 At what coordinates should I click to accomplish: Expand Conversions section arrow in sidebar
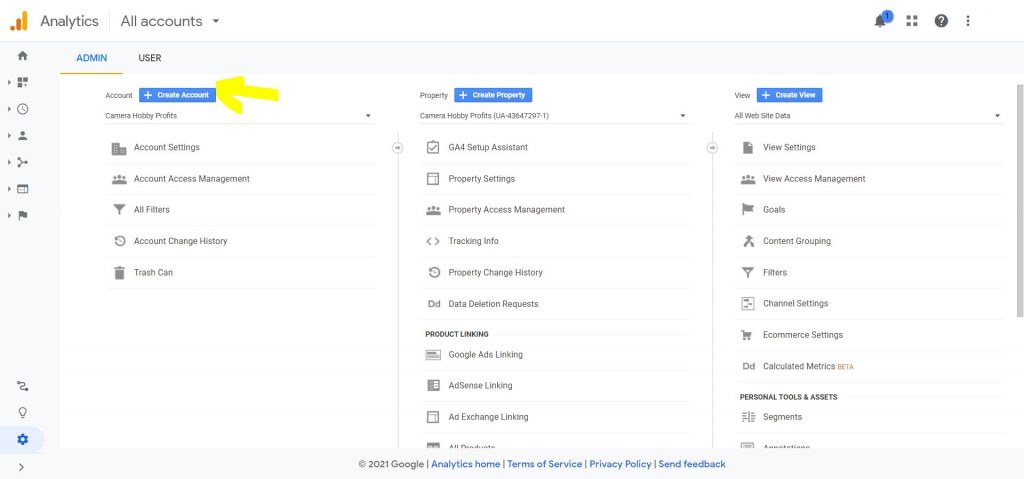point(9,216)
